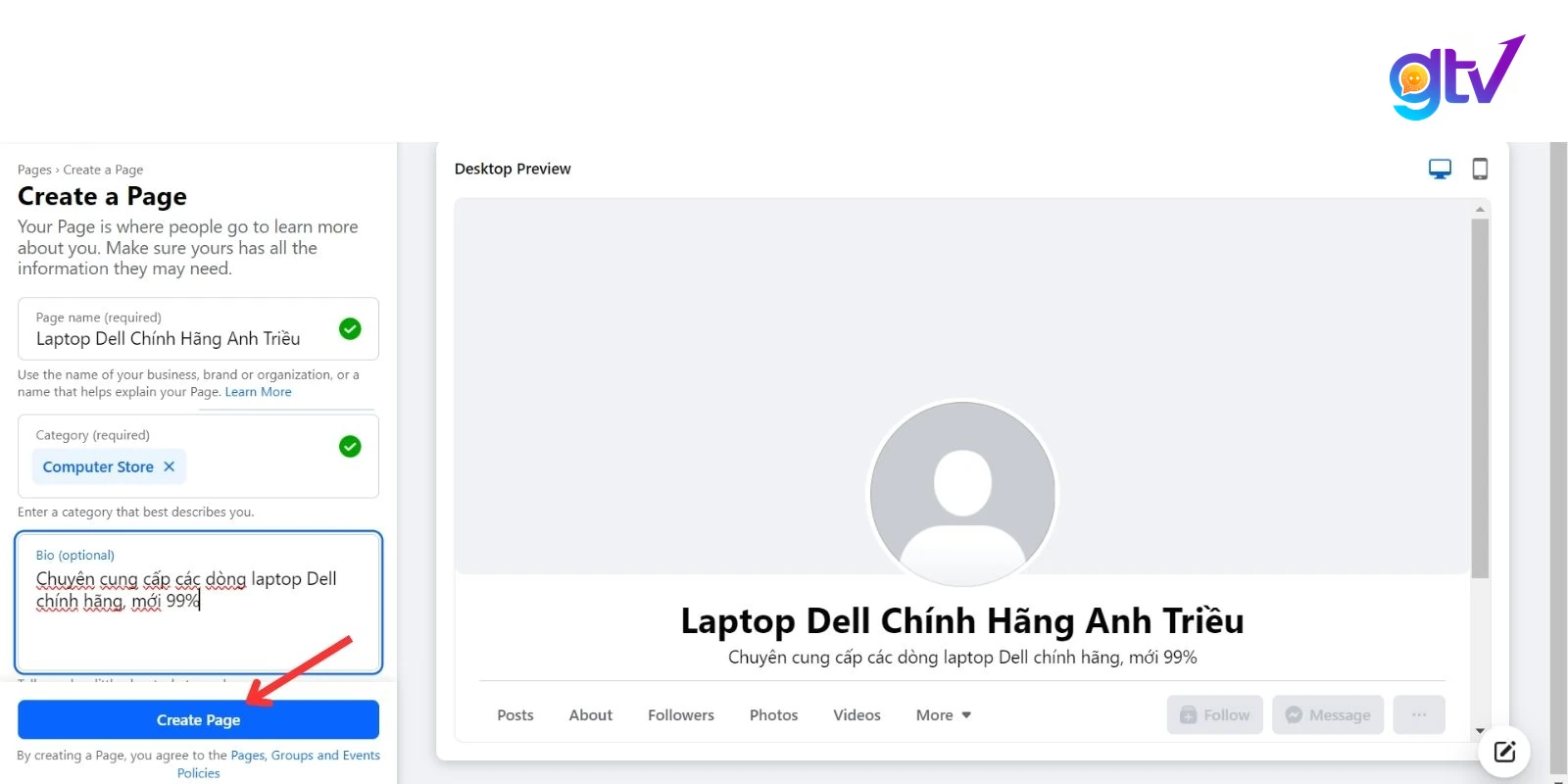Image resolution: width=1568 pixels, height=784 pixels.
Task: Open the Followers tab in preview
Action: click(x=681, y=715)
